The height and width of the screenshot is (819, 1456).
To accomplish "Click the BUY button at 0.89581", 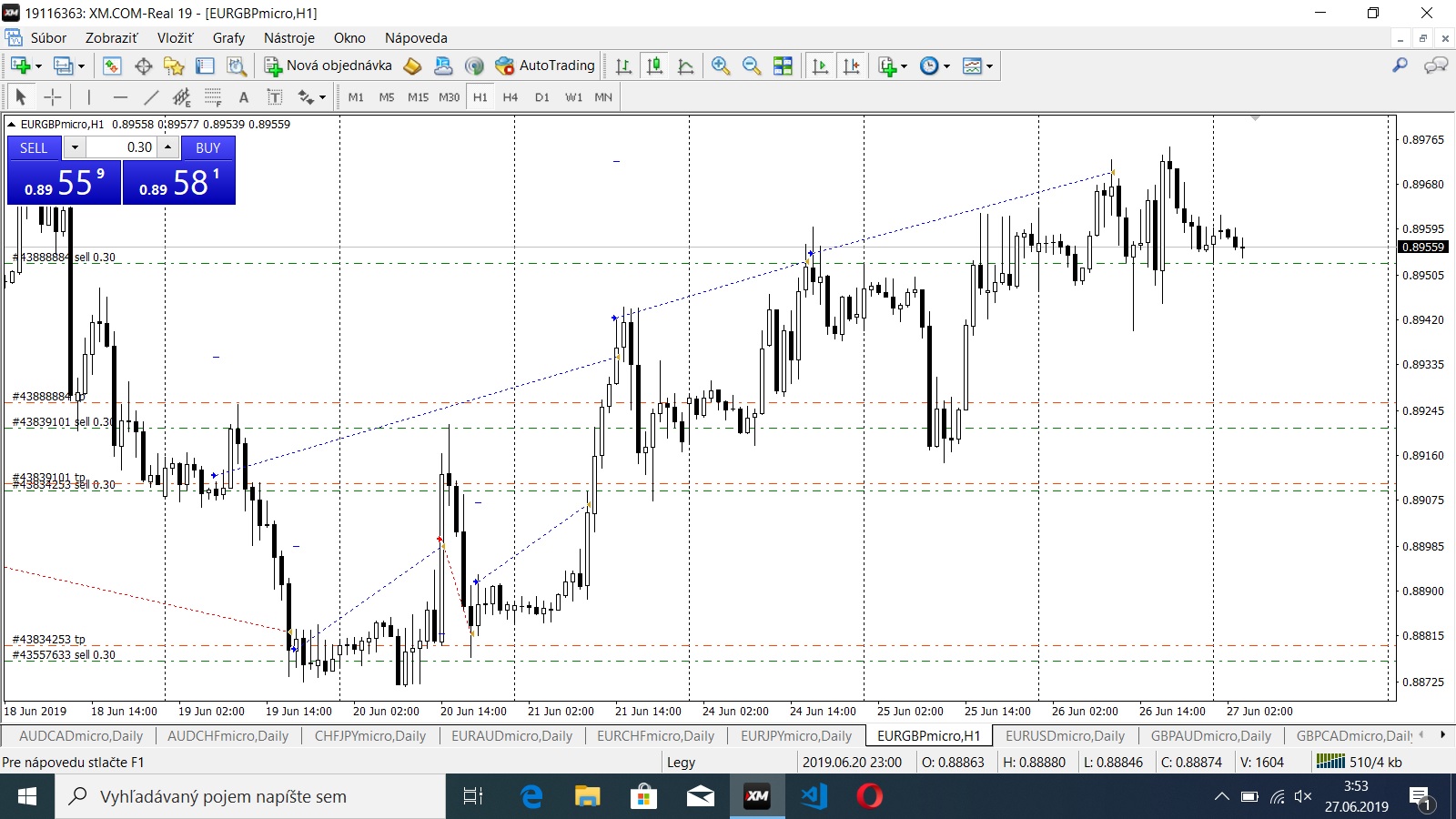I will (179, 184).
